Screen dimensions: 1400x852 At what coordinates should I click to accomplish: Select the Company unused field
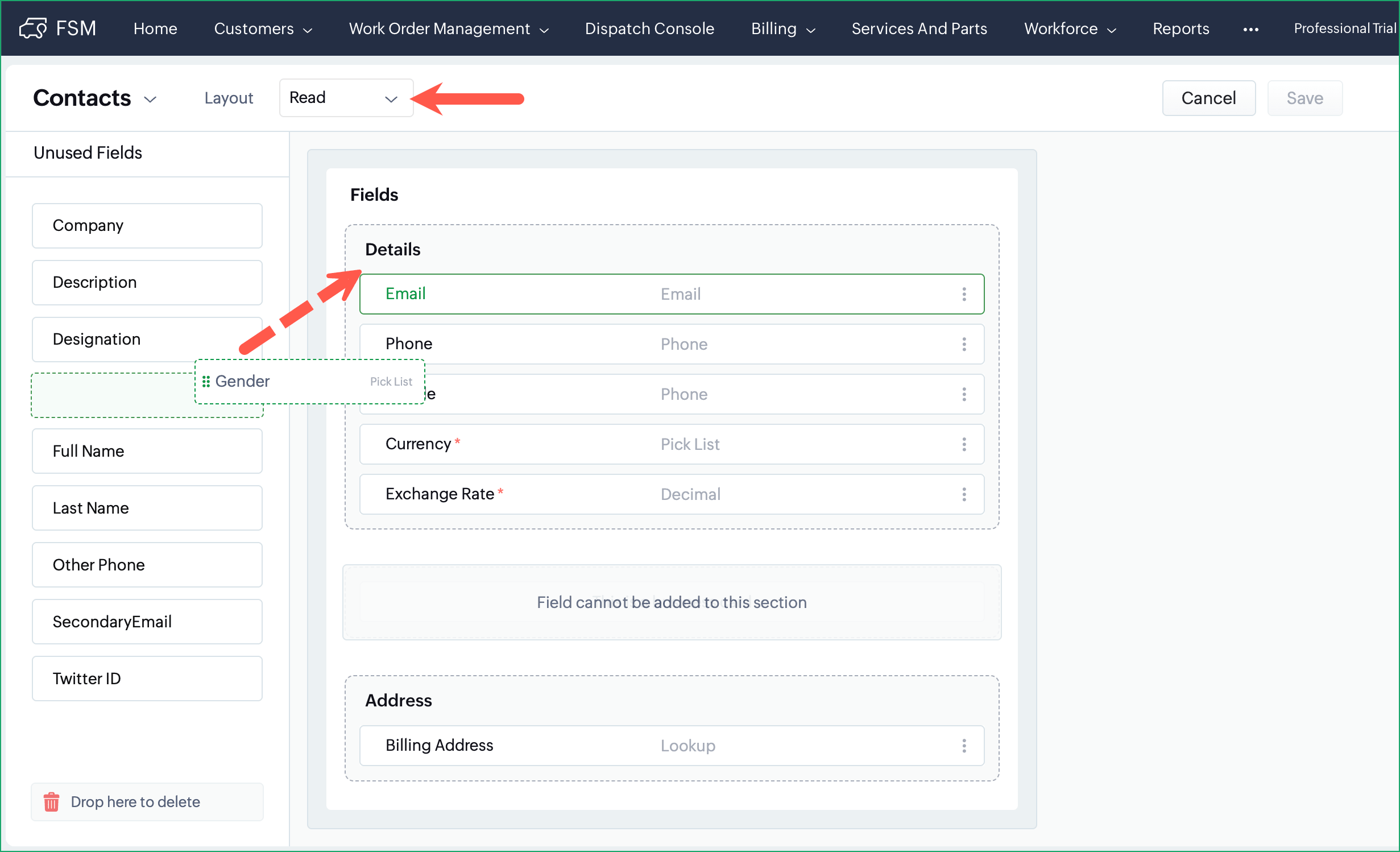147,226
